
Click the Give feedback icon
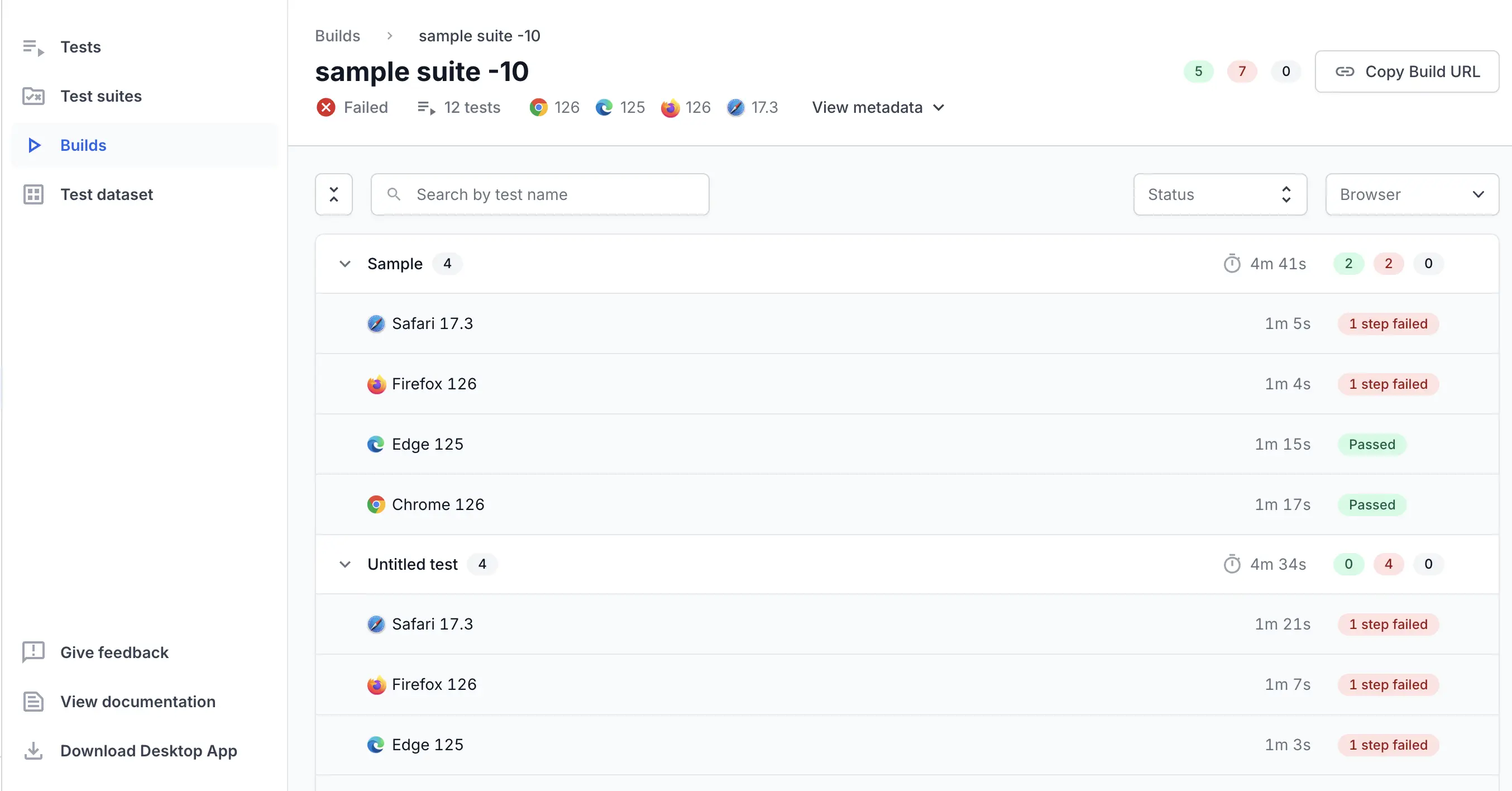coord(33,652)
